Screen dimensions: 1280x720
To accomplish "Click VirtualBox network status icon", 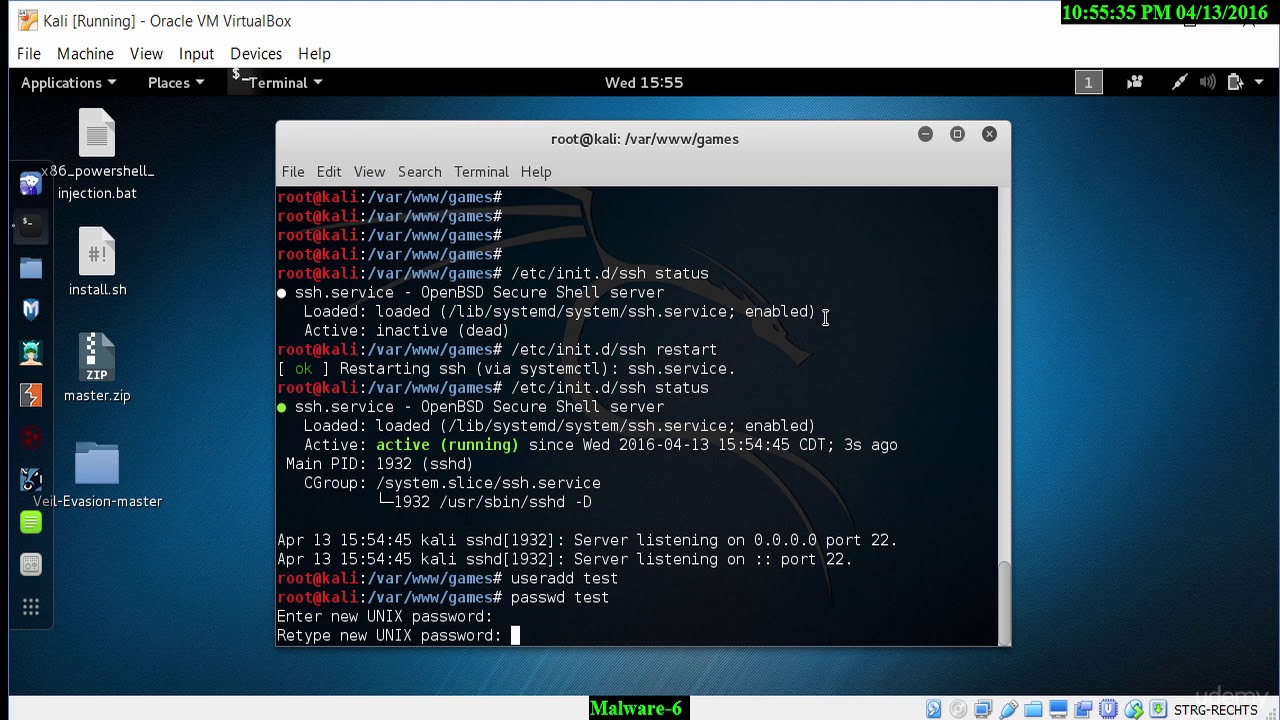I will click(x=983, y=709).
